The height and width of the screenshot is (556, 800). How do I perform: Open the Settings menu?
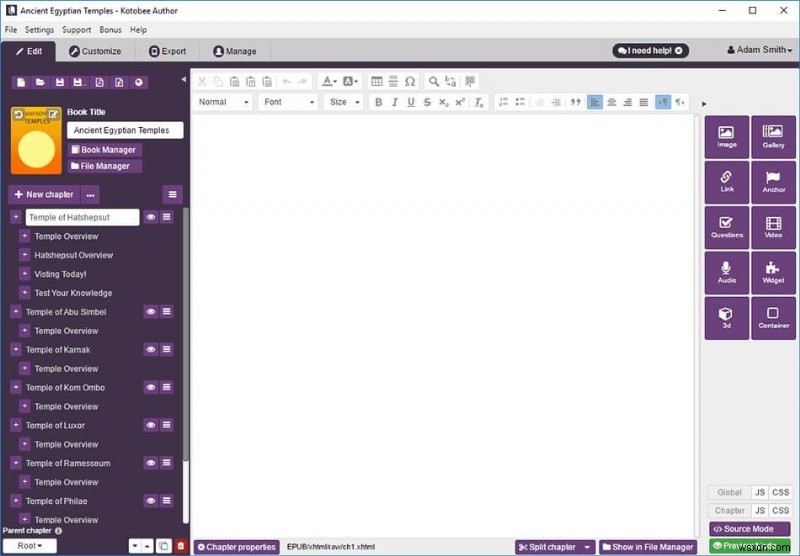(x=39, y=30)
